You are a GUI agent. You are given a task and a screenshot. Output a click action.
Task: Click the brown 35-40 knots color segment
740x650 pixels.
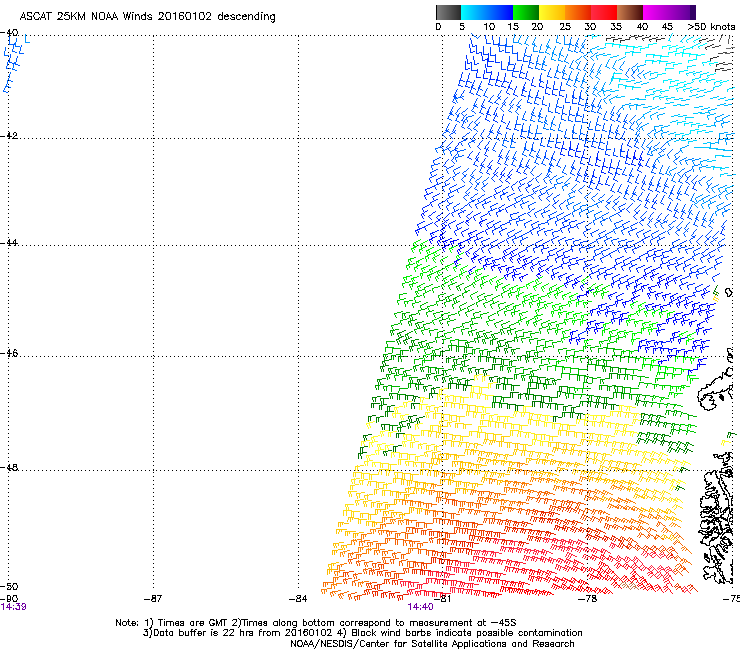[630, 12]
